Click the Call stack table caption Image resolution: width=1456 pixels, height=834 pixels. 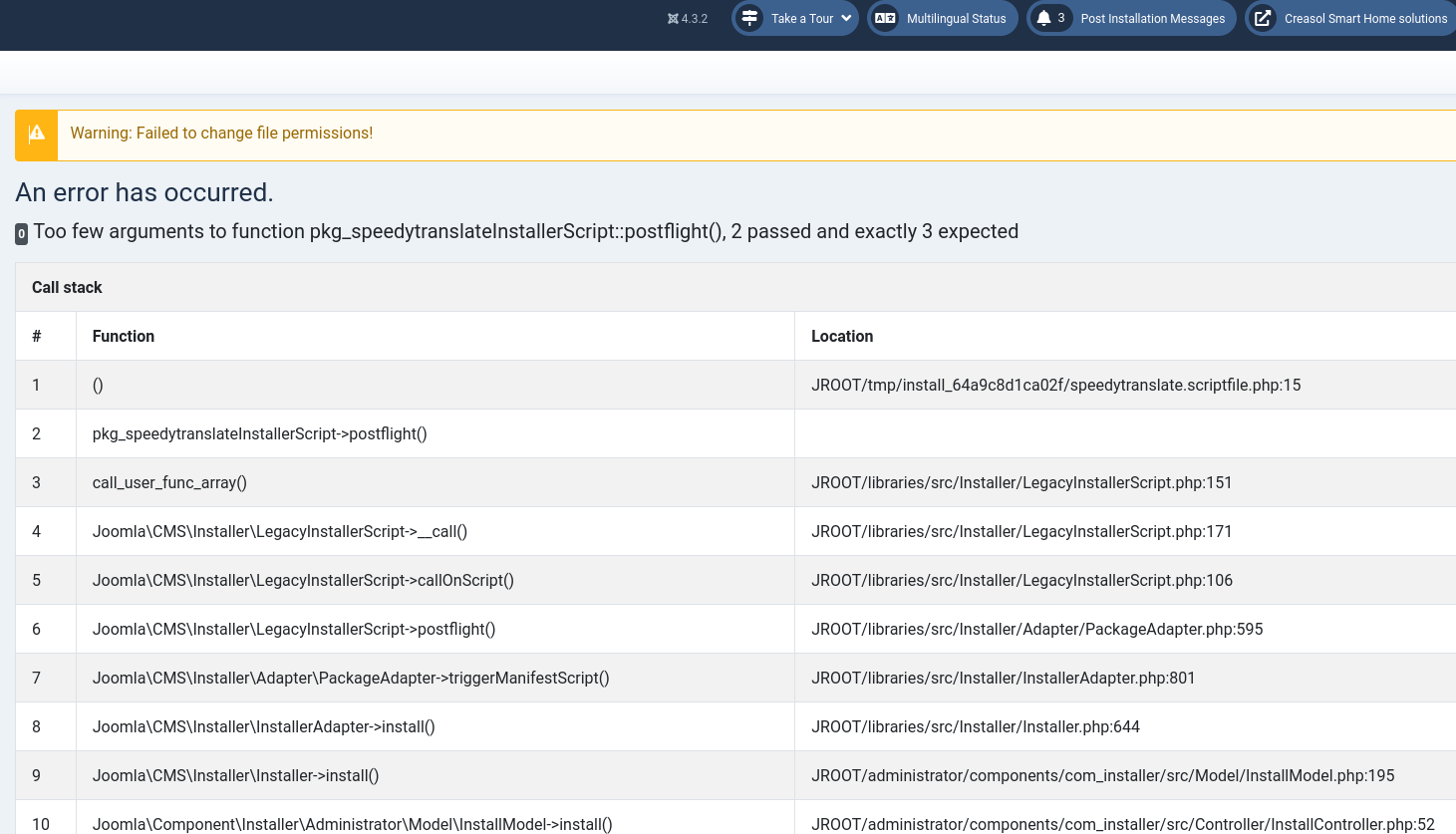point(67,288)
